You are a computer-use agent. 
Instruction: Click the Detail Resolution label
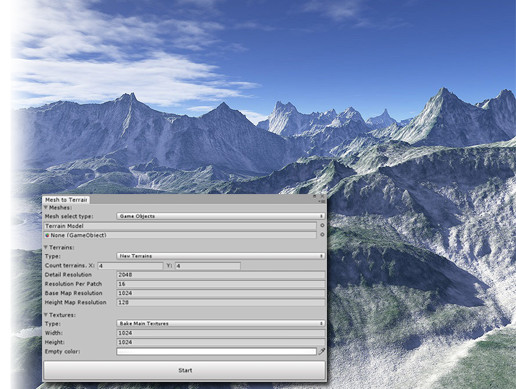[x=68, y=275]
